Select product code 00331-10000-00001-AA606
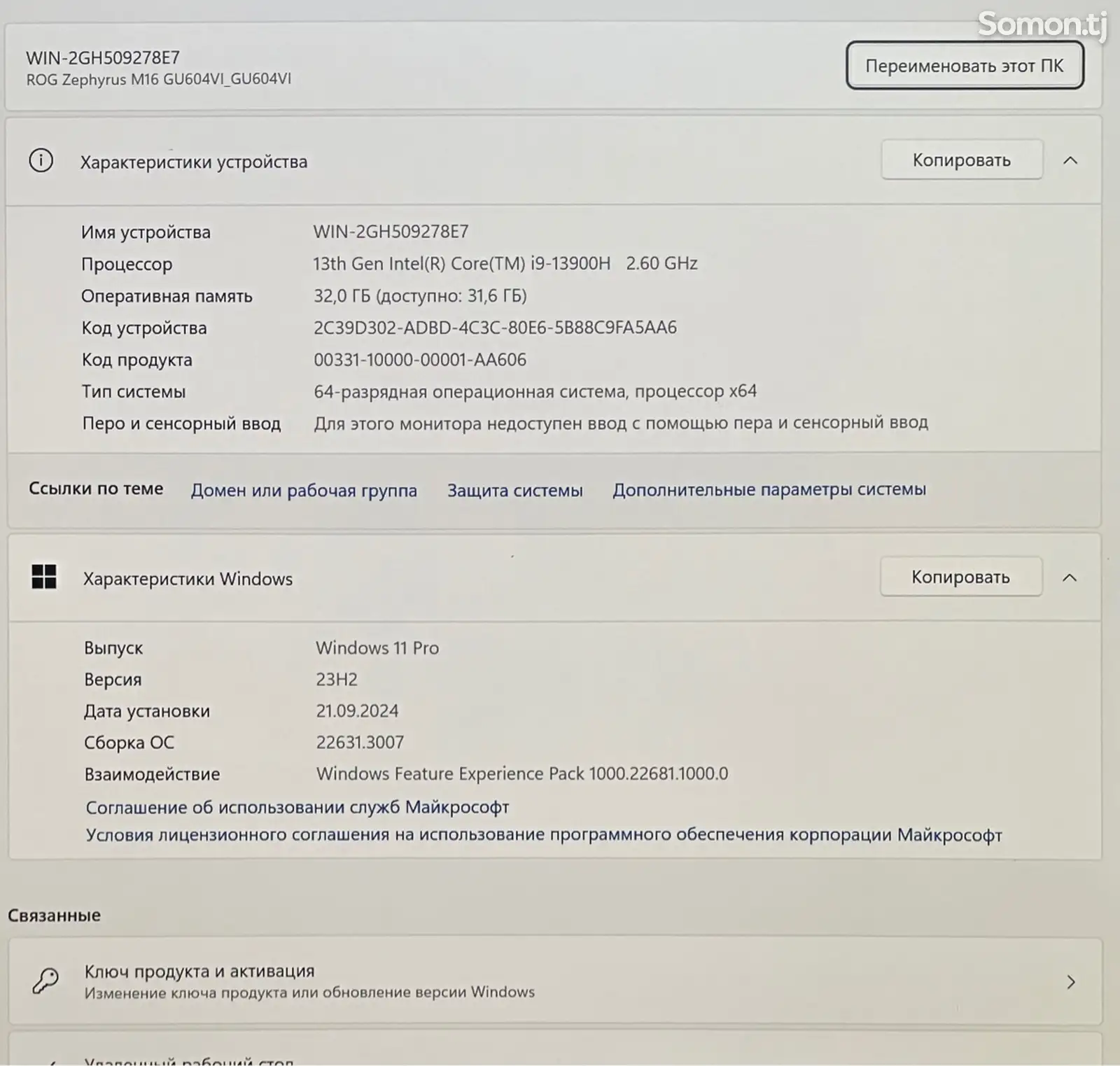The width and height of the screenshot is (1120, 1066). point(420,360)
